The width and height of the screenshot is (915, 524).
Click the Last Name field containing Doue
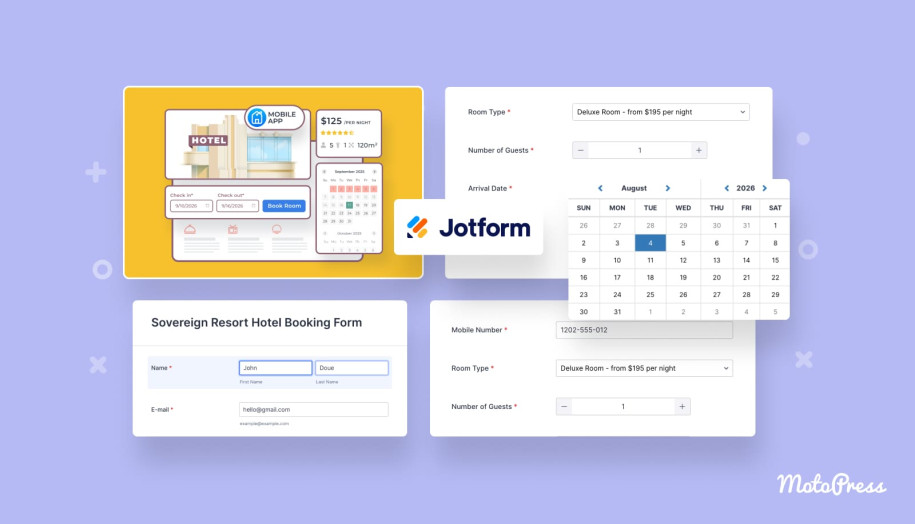click(x=352, y=368)
